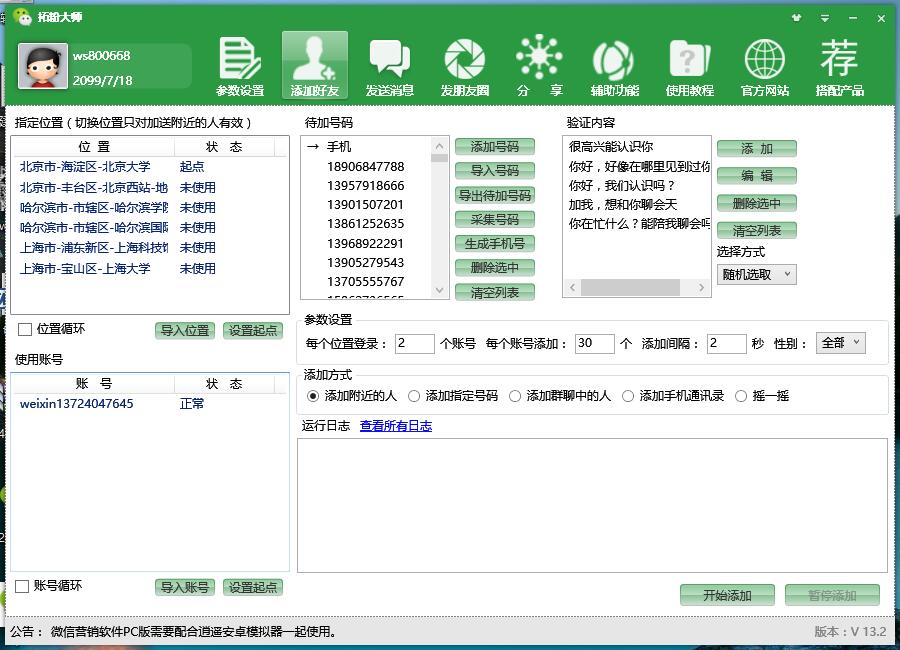
Task: Click the 开始添加 button
Action: [727, 595]
